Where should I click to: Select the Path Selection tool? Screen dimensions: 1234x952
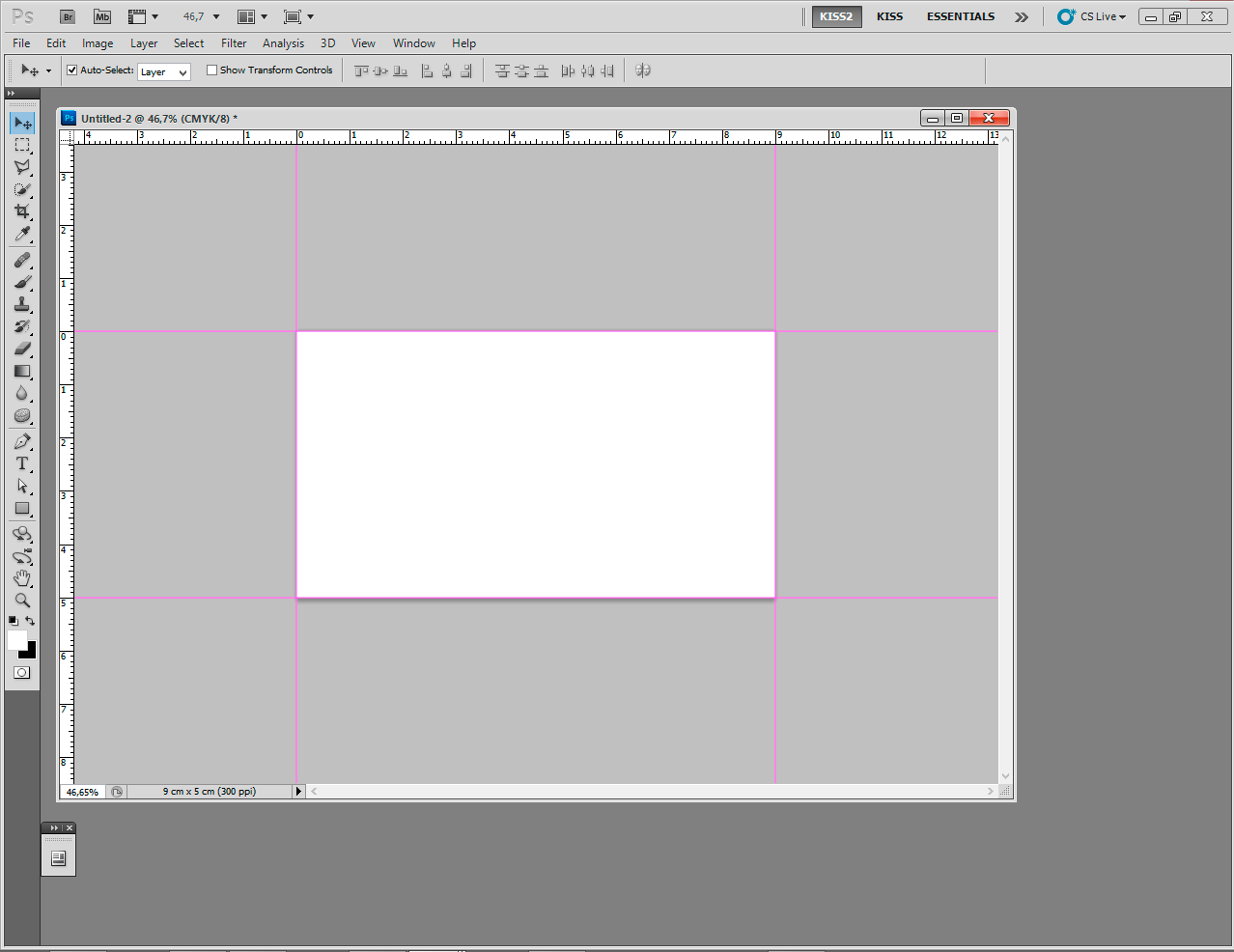tap(22, 487)
